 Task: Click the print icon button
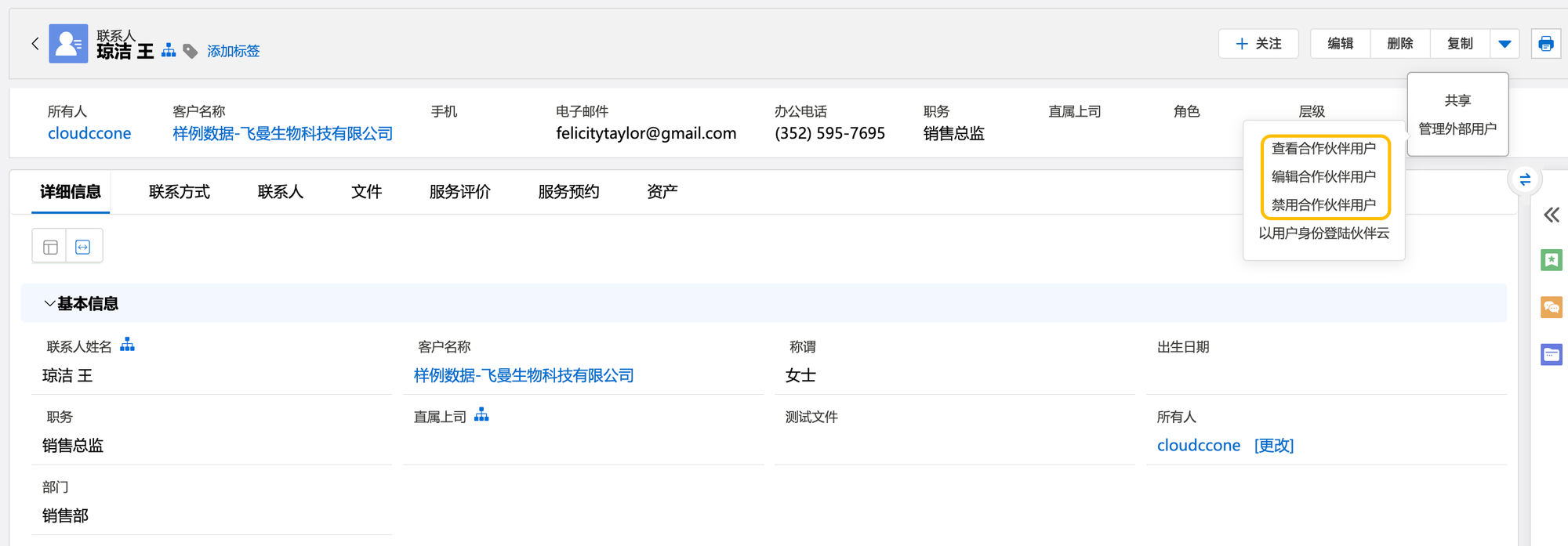[1545, 44]
